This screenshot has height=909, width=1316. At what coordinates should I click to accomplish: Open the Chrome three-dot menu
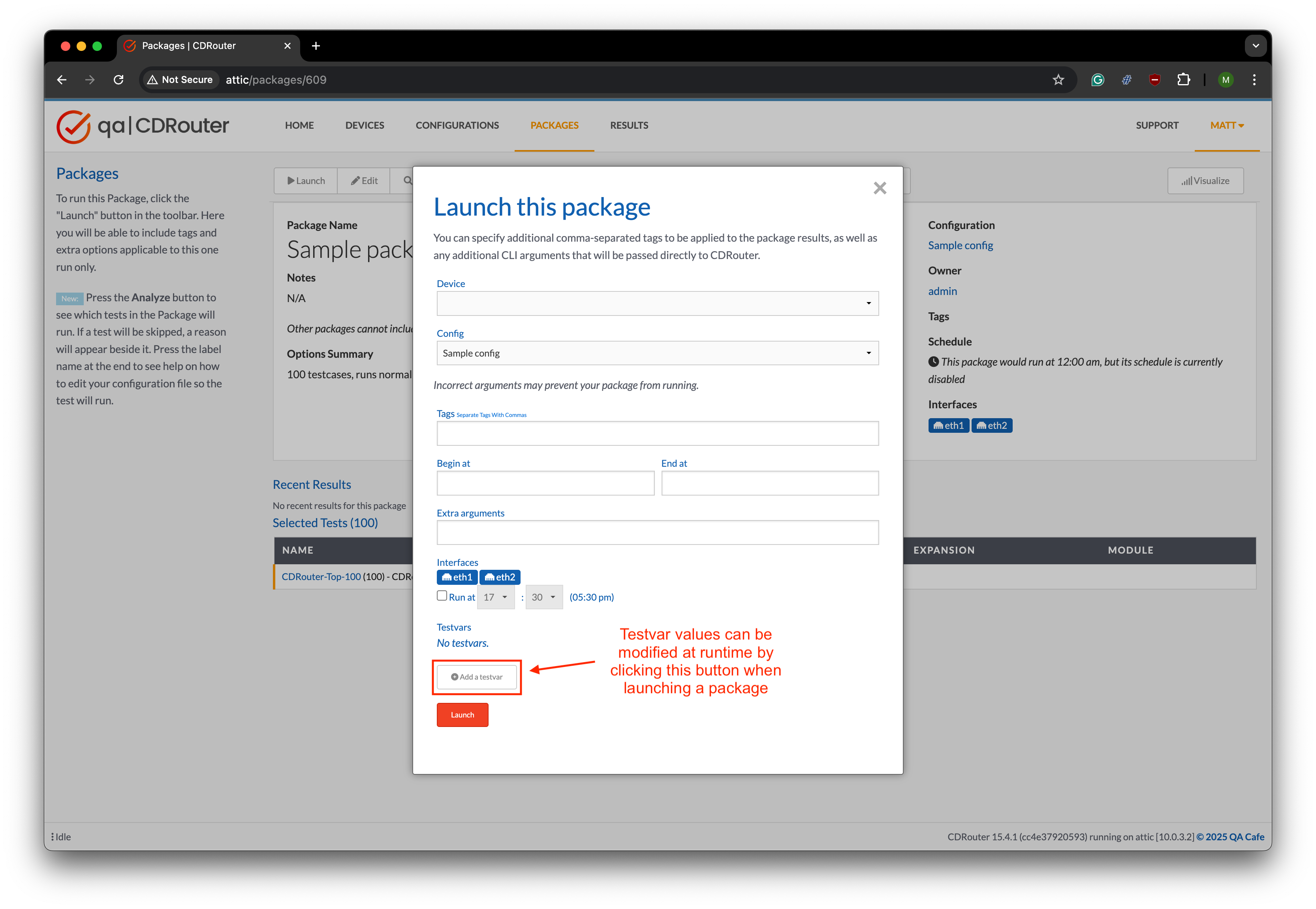1254,80
